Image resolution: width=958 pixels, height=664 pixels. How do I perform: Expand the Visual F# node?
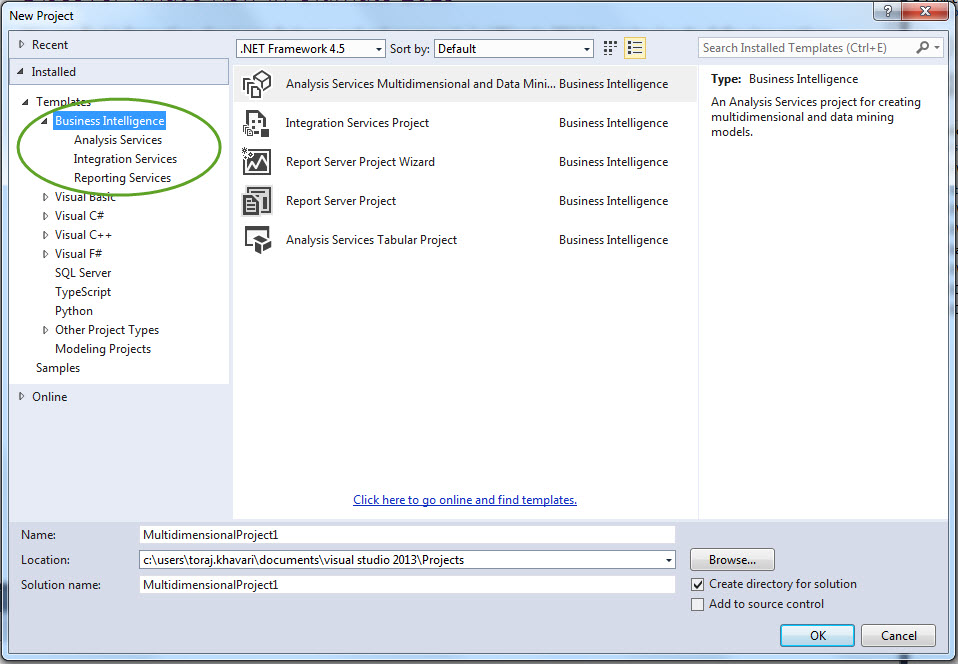(45, 254)
